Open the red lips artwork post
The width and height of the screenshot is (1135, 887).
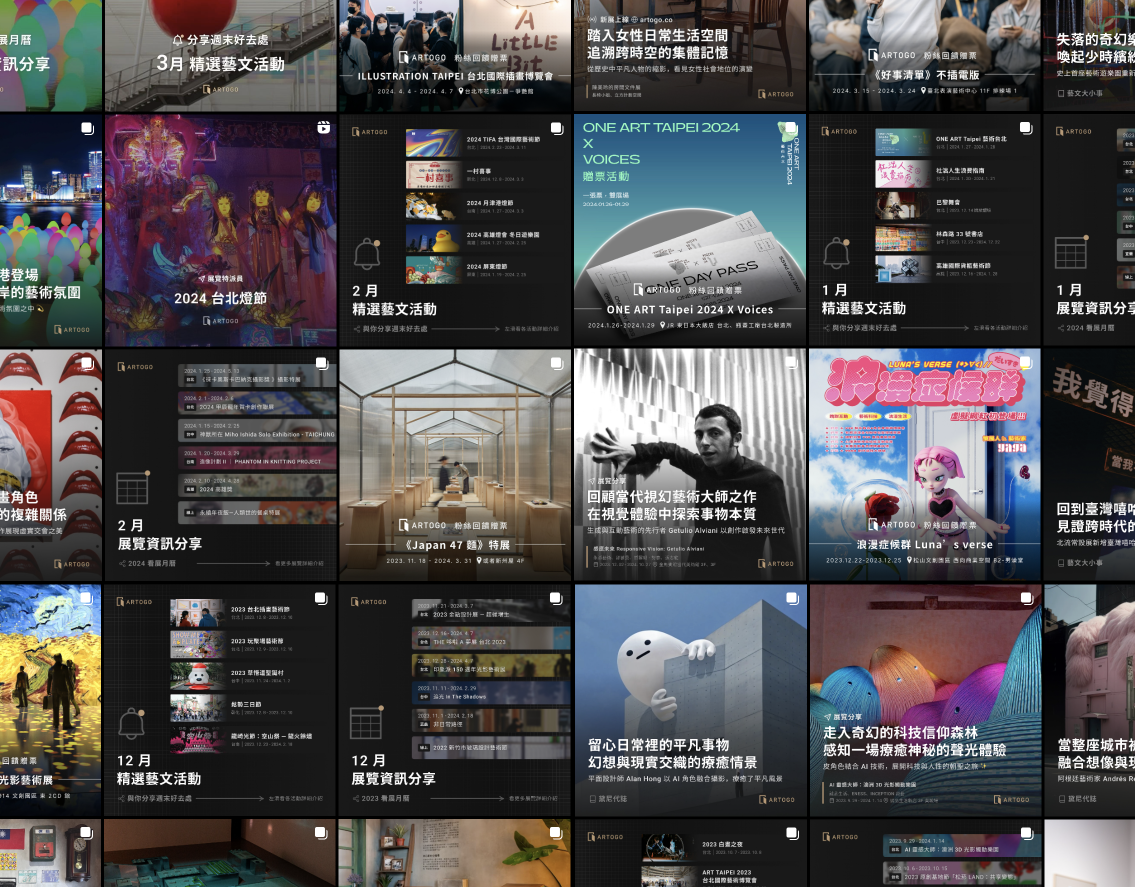point(51,465)
